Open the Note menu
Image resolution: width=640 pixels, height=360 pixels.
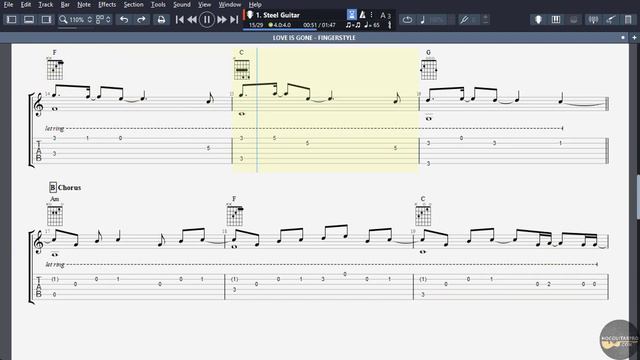(84, 4)
